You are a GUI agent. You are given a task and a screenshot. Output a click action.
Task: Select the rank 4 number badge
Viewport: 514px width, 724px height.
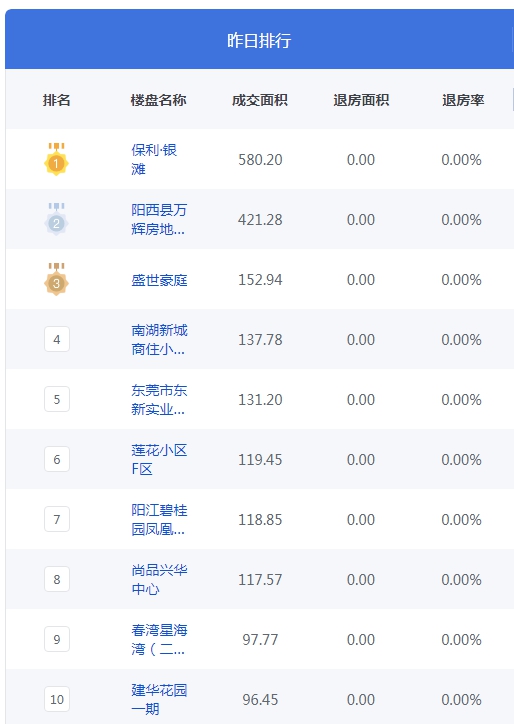tap(57, 339)
